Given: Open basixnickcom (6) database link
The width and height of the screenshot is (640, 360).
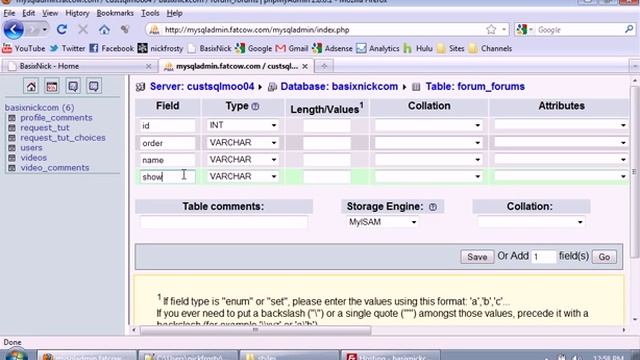Looking at the screenshot, I should point(39,108).
